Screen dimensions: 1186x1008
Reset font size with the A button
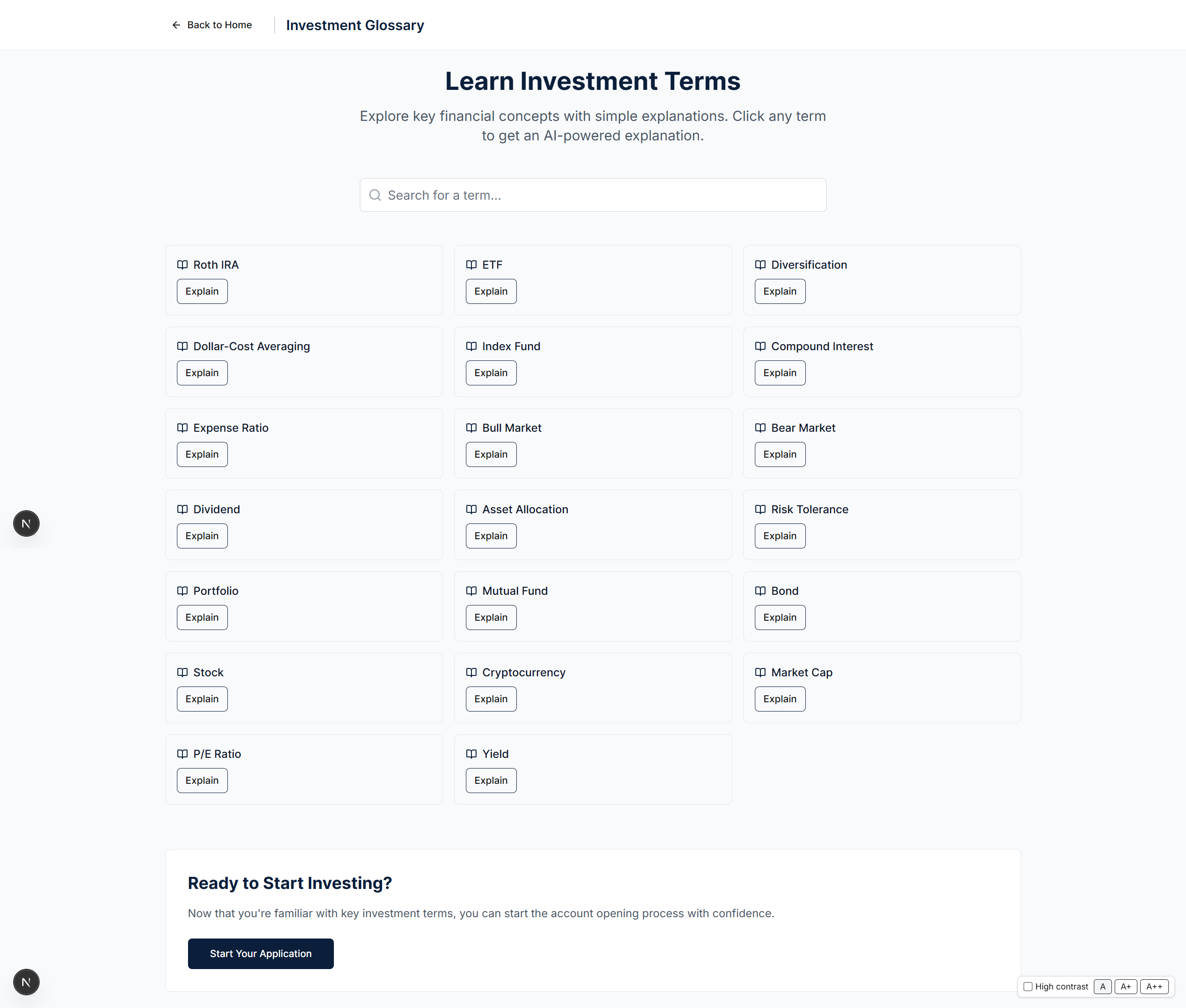click(1103, 987)
